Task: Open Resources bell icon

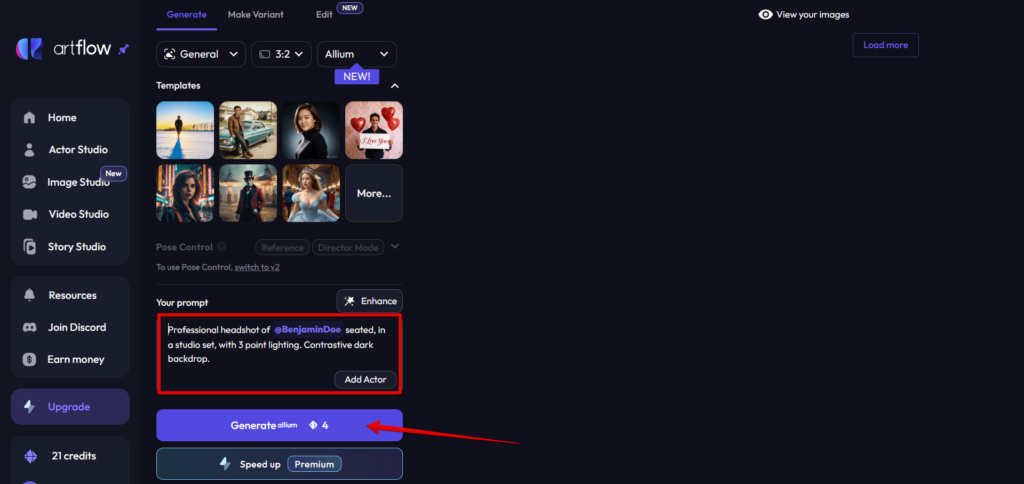Action: coord(29,295)
